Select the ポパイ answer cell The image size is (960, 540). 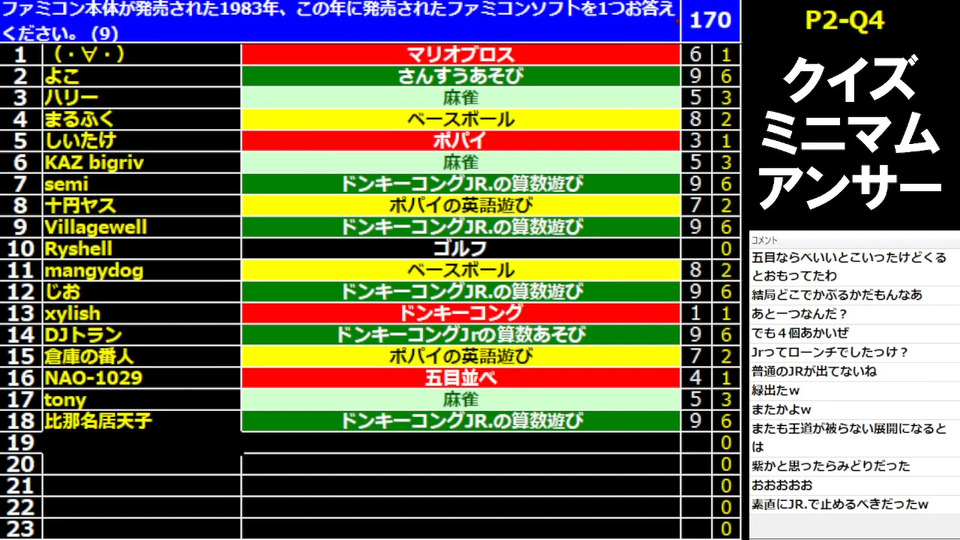pyautogui.click(x=460, y=140)
